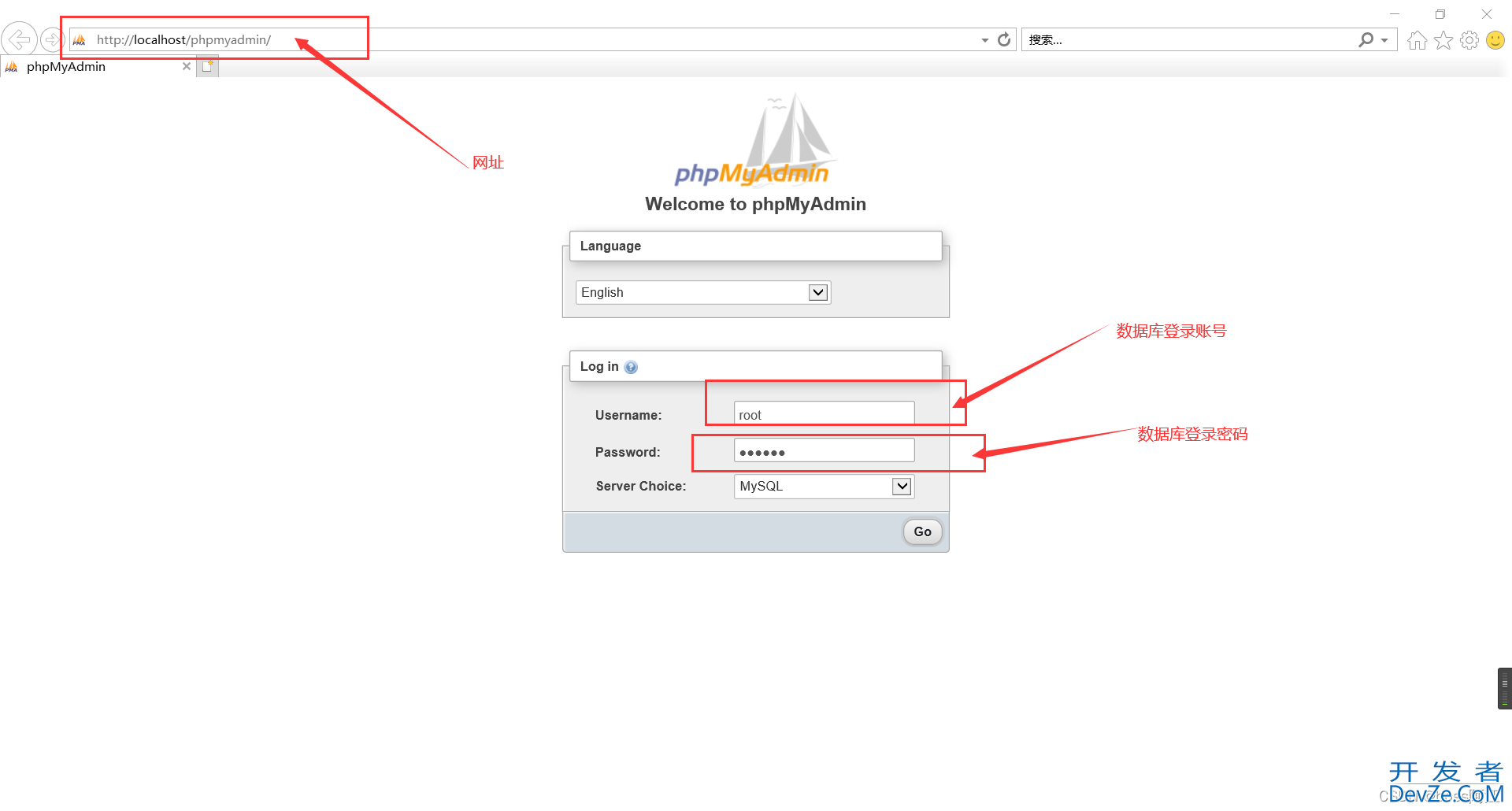Click the browser Back arrow button

pos(19,39)
